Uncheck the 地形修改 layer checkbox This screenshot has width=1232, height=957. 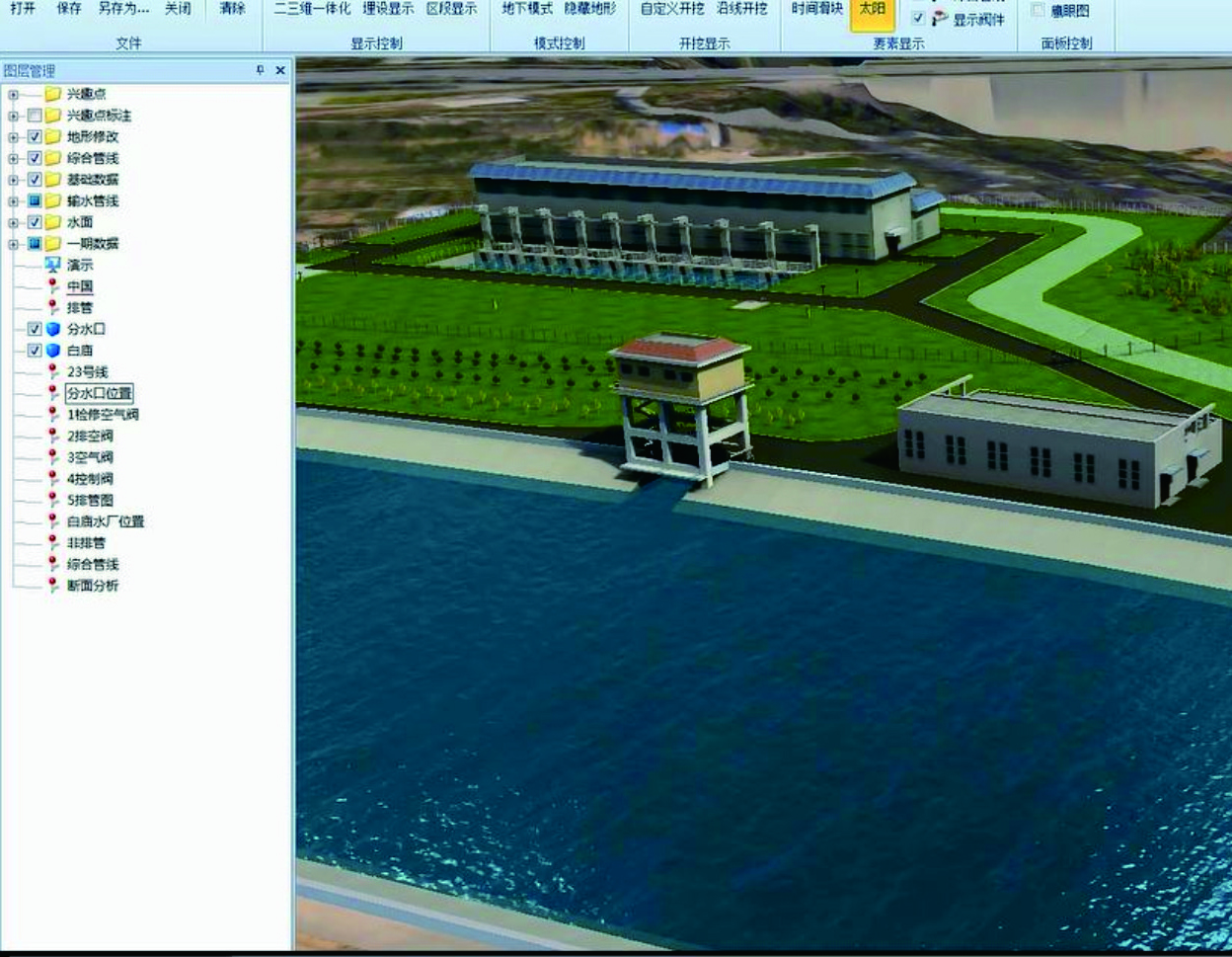[x=35, y=136]
